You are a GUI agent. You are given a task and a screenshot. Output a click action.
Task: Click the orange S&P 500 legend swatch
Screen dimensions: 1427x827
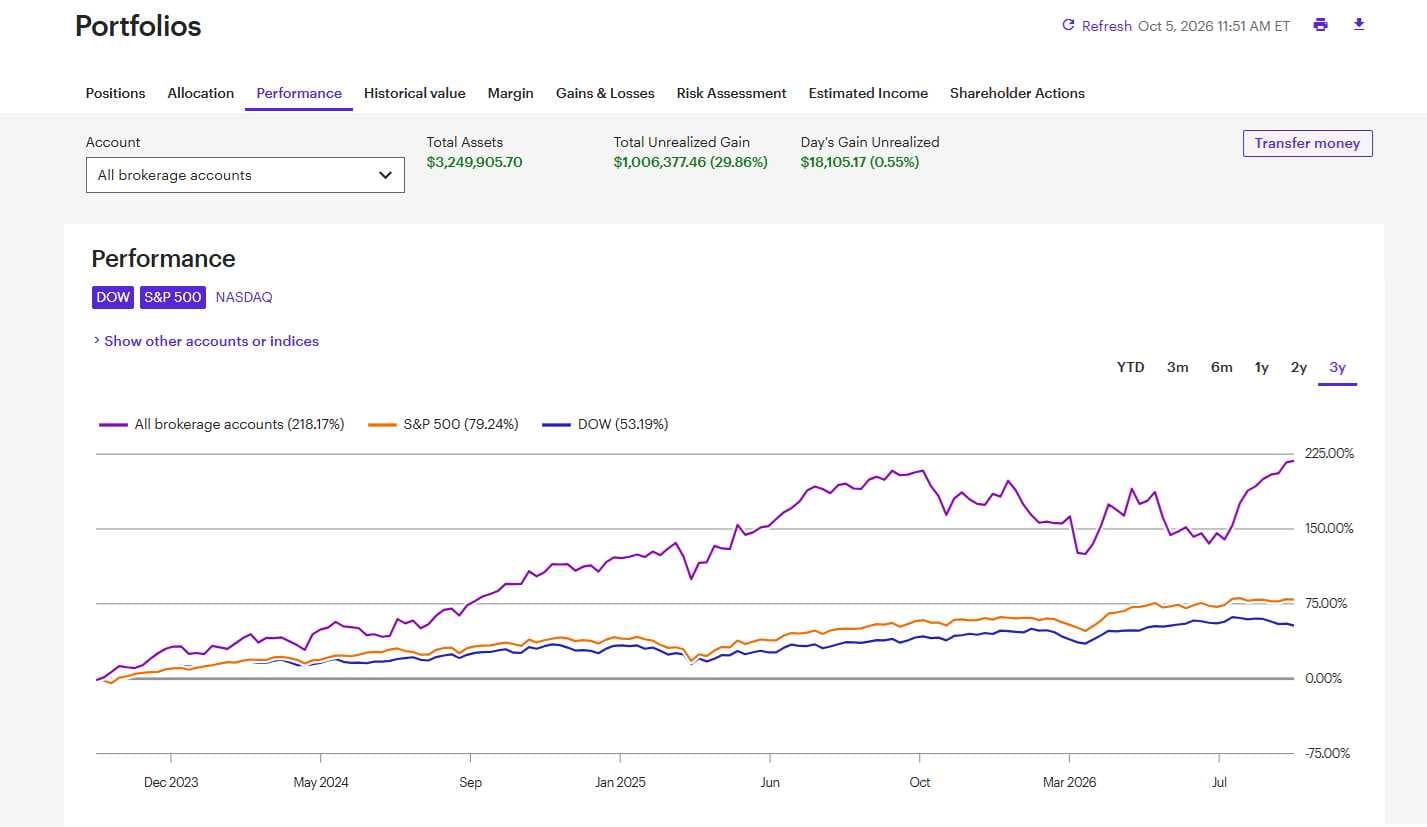tap(383, 425)
